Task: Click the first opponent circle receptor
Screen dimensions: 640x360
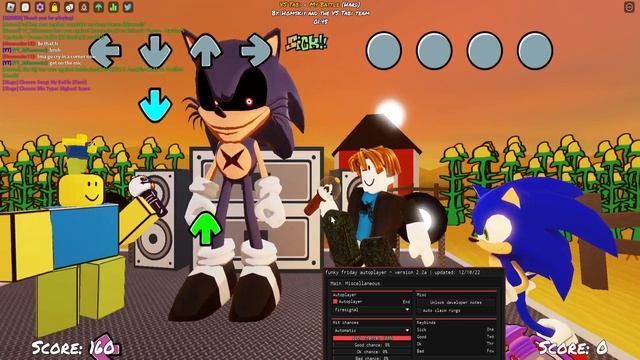Action: (383, 51)
